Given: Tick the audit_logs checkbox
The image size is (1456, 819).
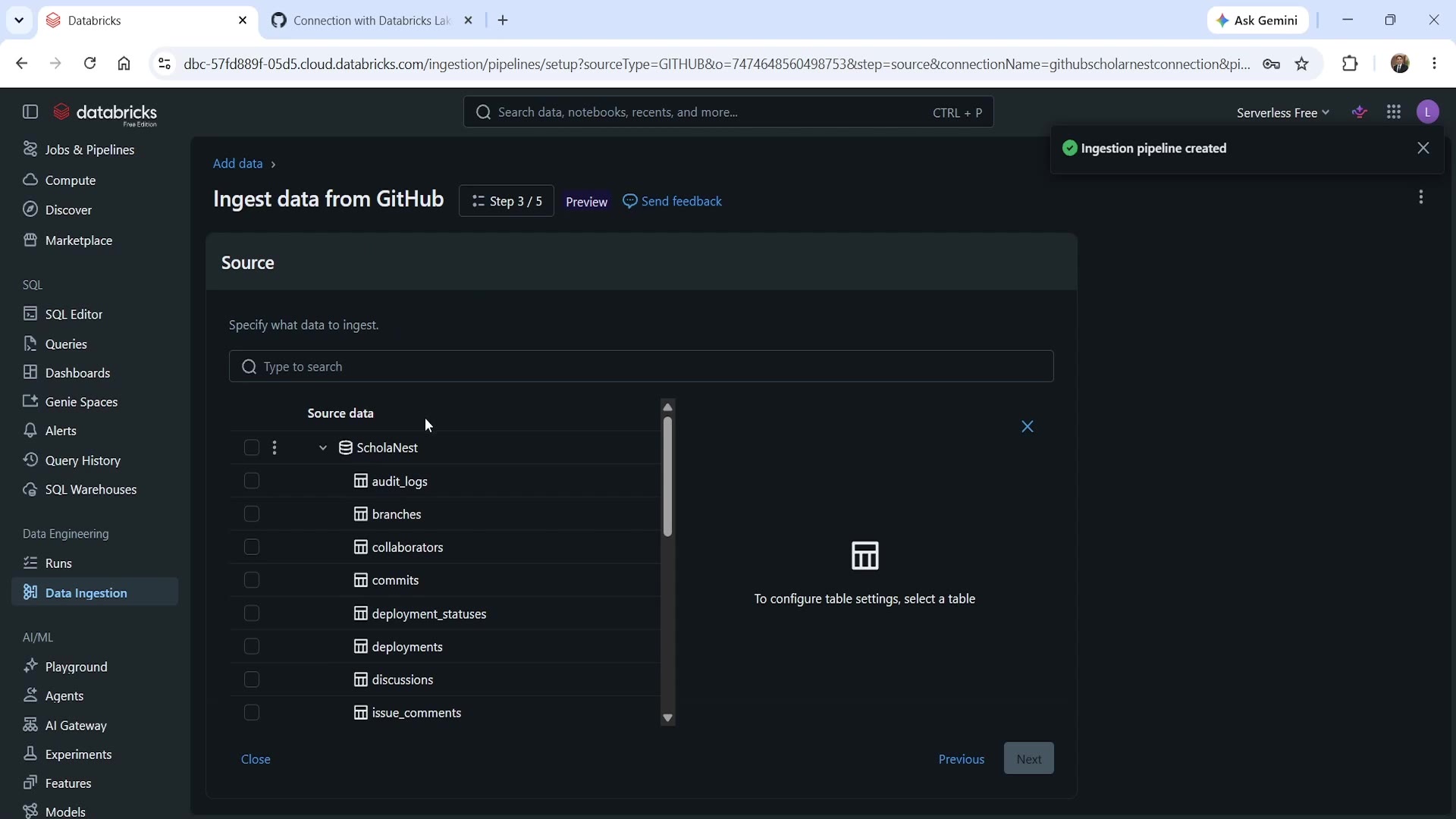Looking at the screenshot, I should tap(252, 482).
